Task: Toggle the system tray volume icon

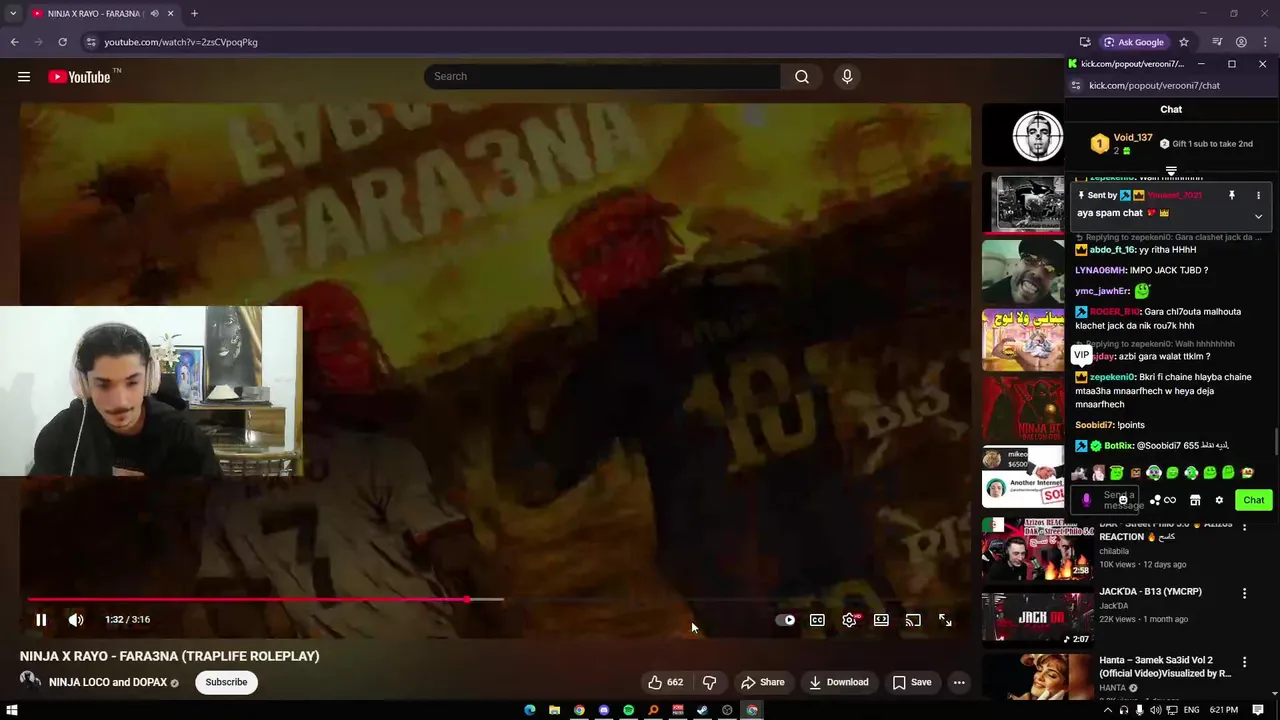Action: coord(1155,710)
